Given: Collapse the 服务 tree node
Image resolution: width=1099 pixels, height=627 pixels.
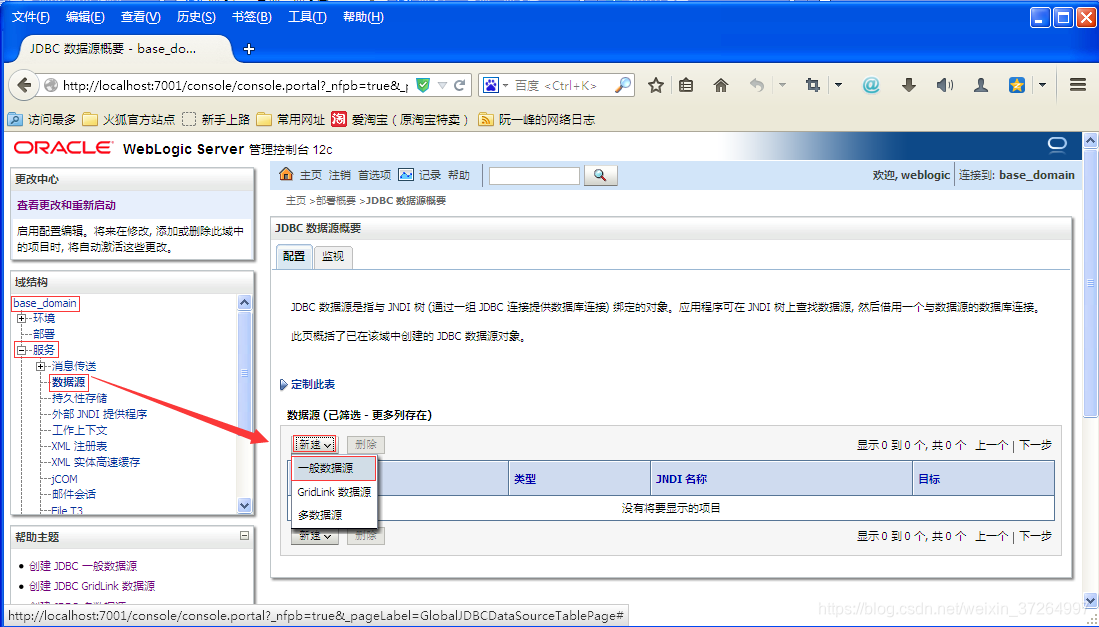Looking at the screenshot, I should [22, 350].
